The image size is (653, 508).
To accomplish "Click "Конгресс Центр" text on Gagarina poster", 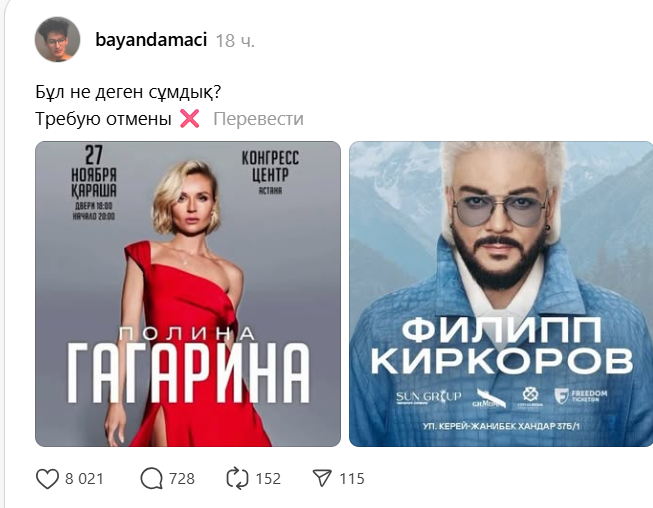I will (270, 166).
